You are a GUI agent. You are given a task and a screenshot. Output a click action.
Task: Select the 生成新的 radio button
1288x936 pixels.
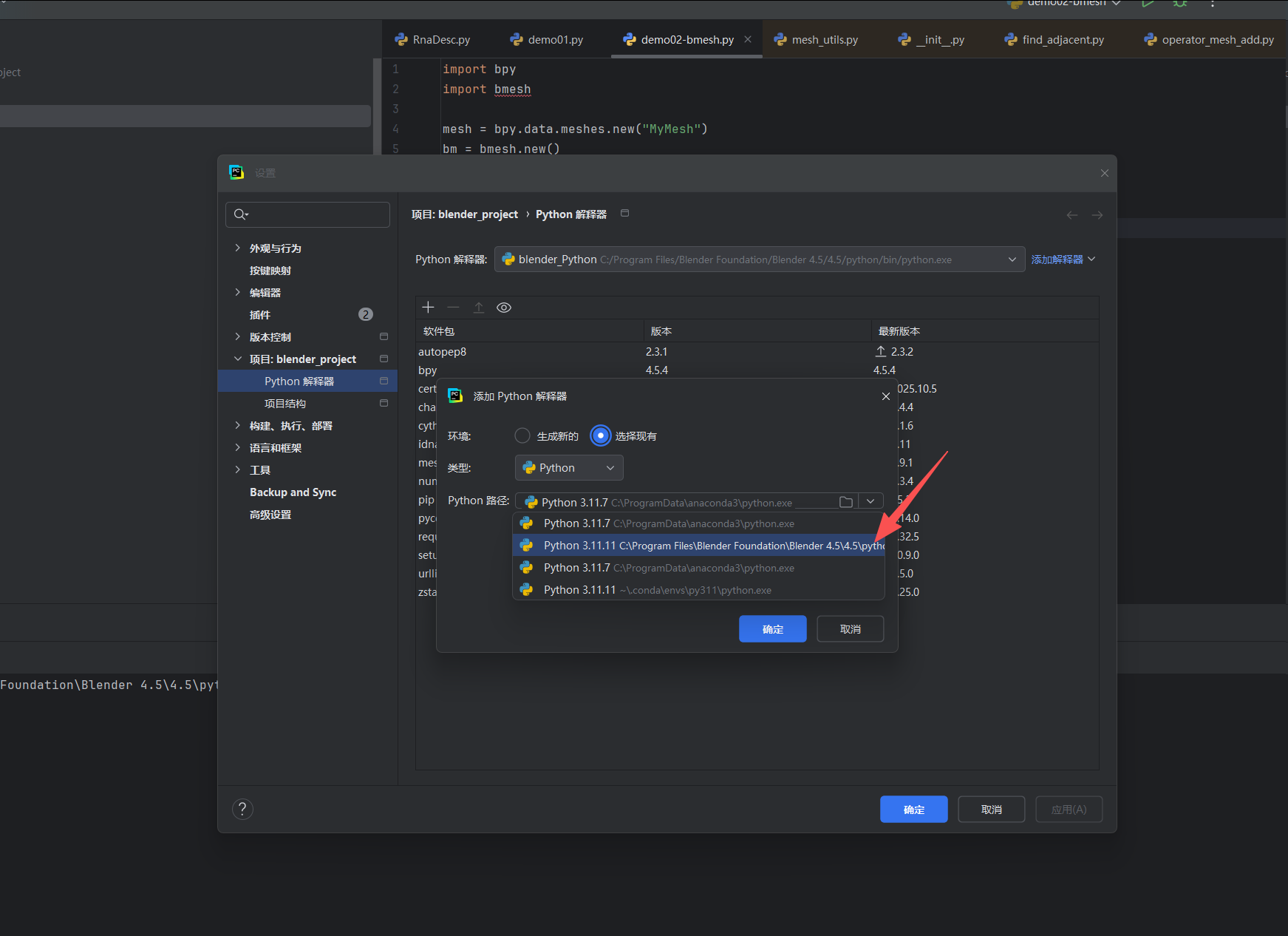point(522,436)
